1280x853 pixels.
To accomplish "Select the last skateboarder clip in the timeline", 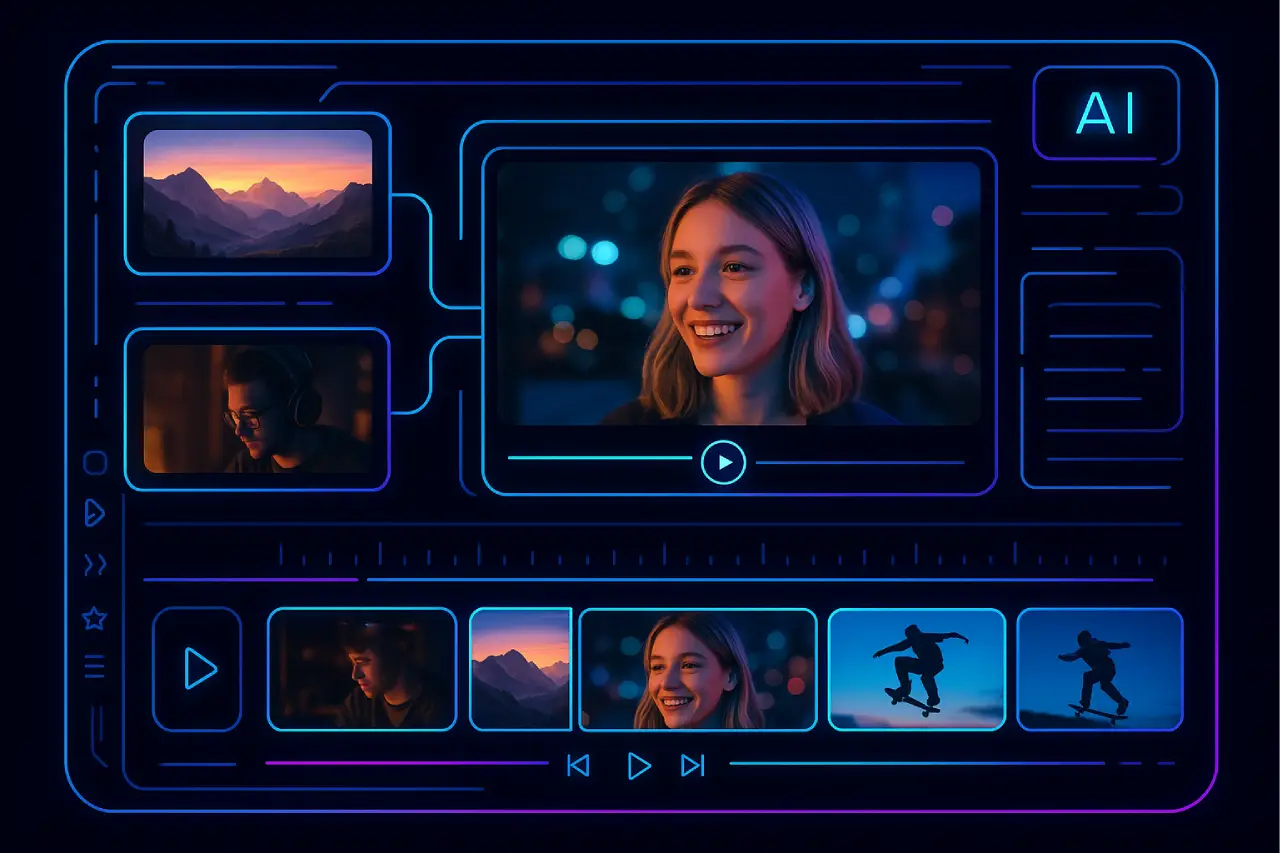I will coord(1100,669).
